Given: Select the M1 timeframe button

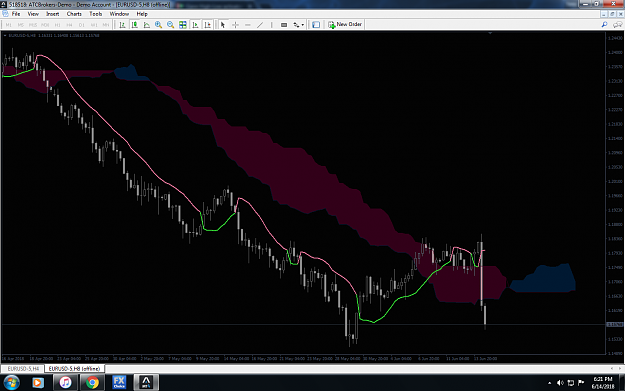Looking at the screenshot, I should click(9, 25).
